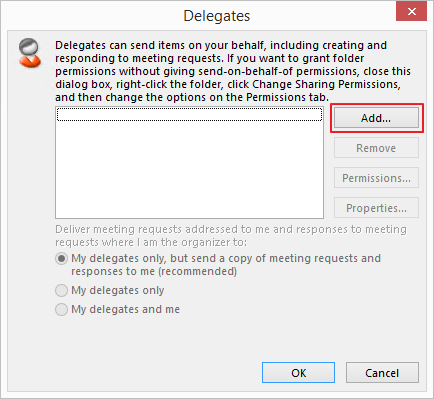Open the Permissions... dialog button

376,178
